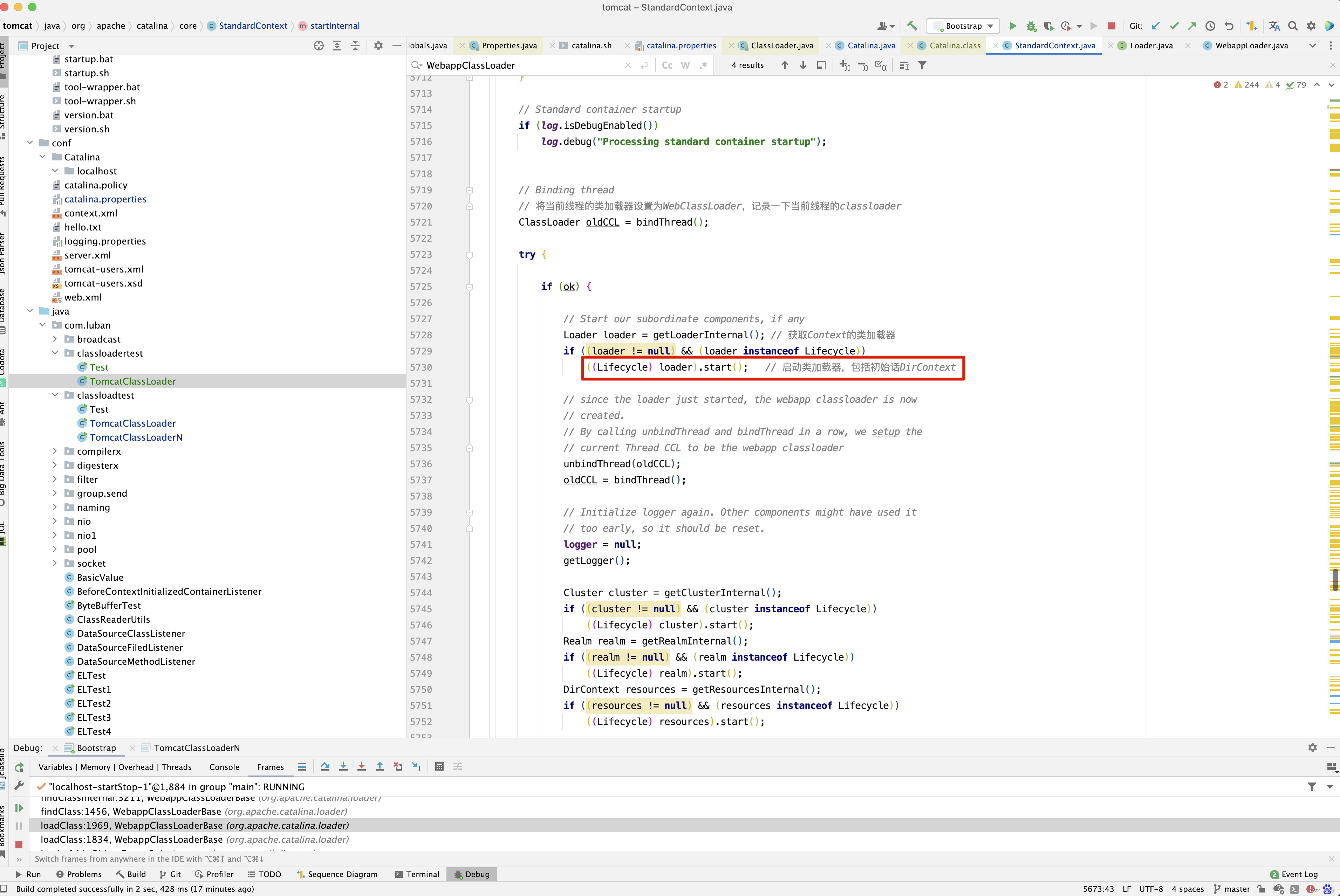1340x896 pixels.
Task: Evaluate expression calculator icon
Action: click(439, 767)
